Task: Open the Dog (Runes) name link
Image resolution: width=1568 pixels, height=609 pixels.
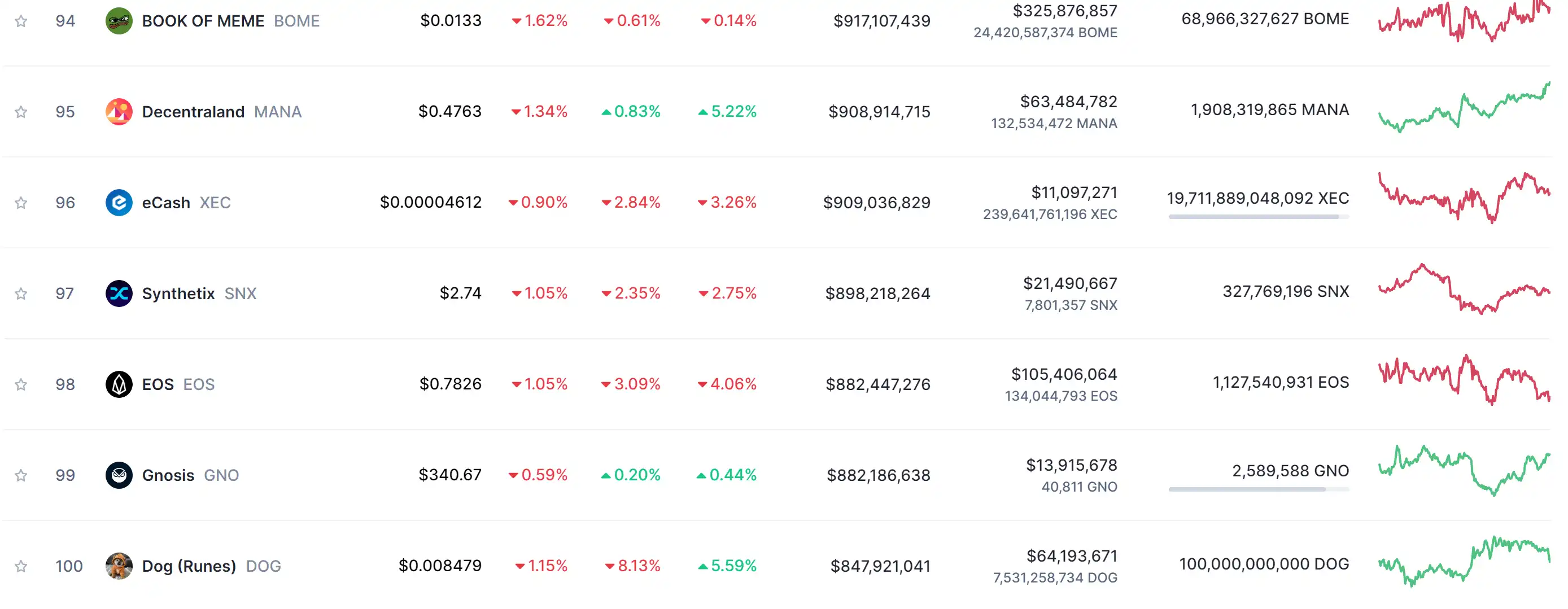Action: point(189,566)
